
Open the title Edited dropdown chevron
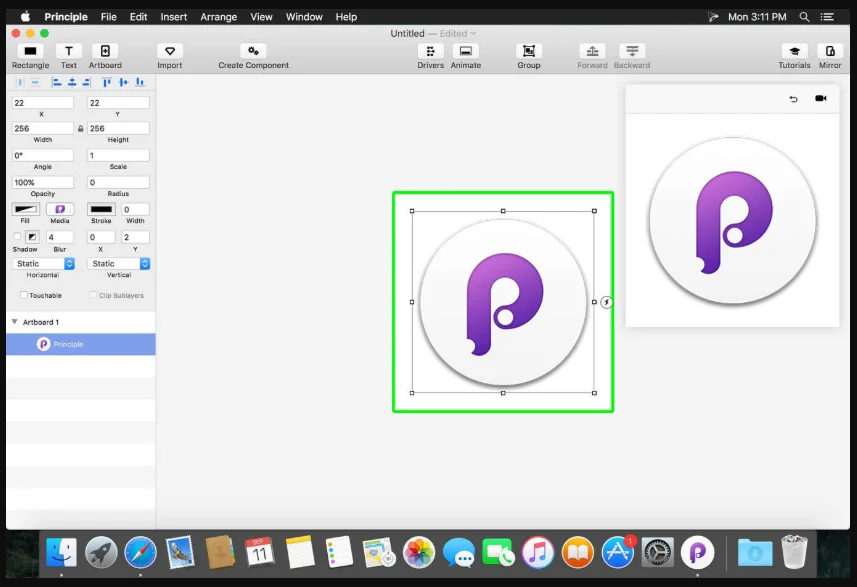click(x=473, y=33)
